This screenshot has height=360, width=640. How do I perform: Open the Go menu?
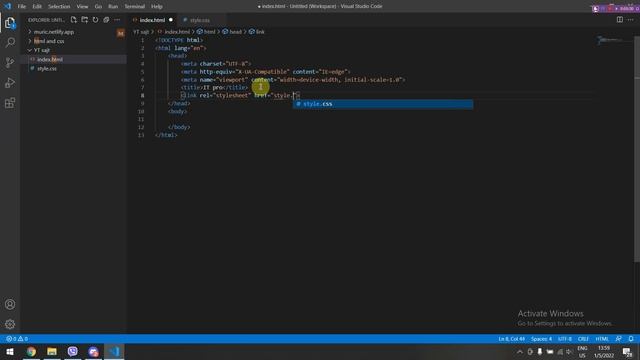coord(98,7)
